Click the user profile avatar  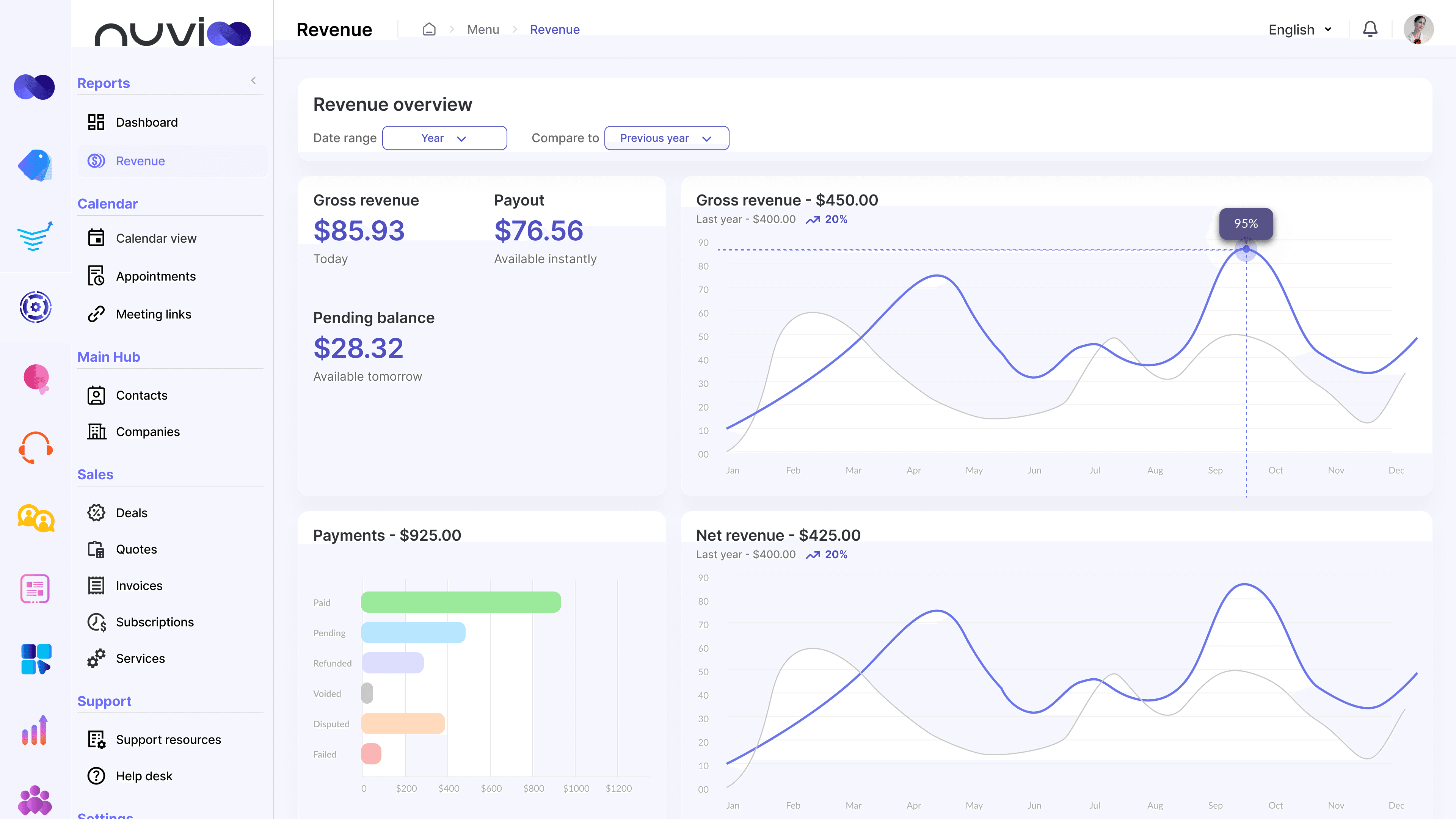[1418, 30]
